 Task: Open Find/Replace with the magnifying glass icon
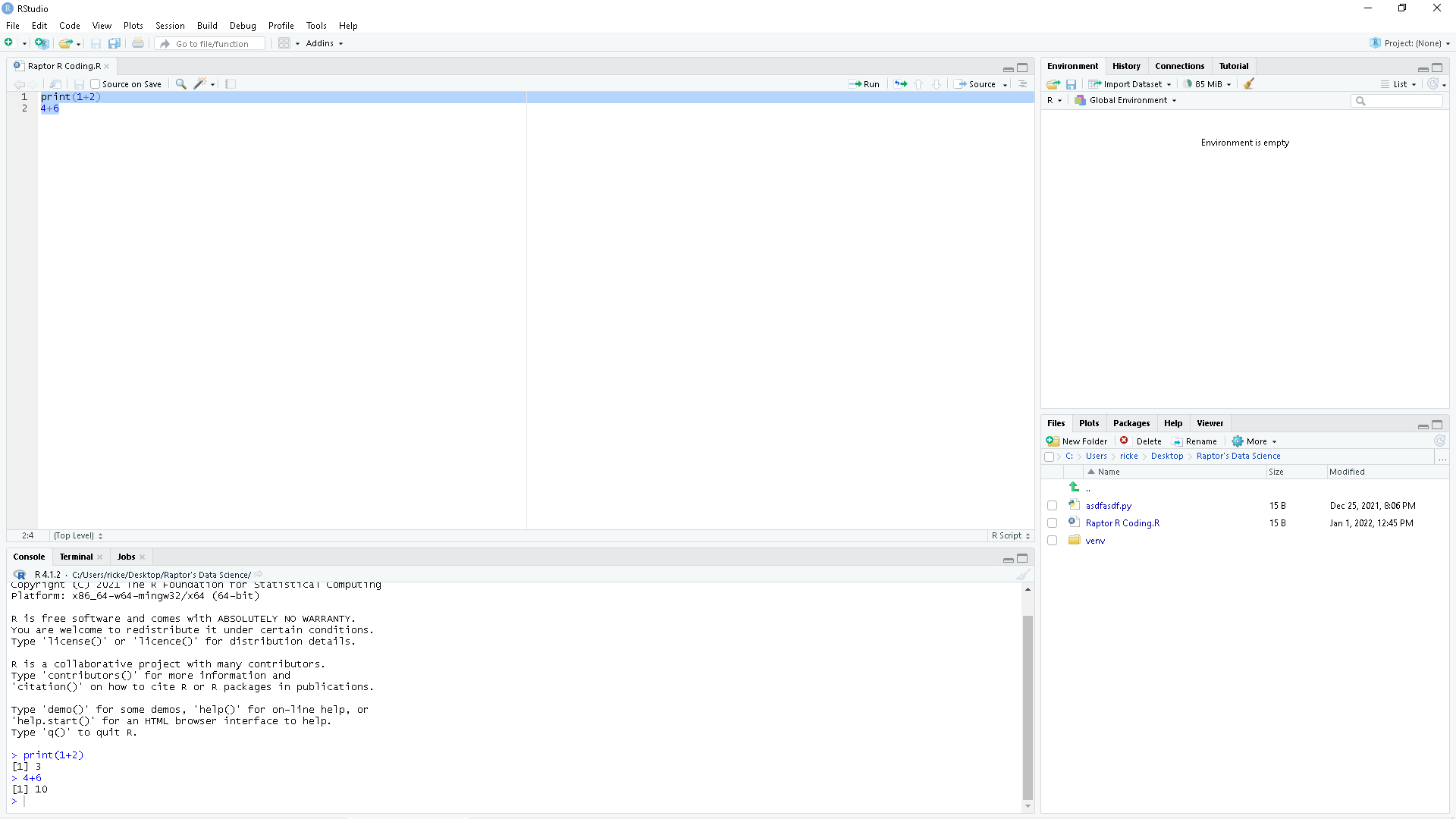(180, 83)
